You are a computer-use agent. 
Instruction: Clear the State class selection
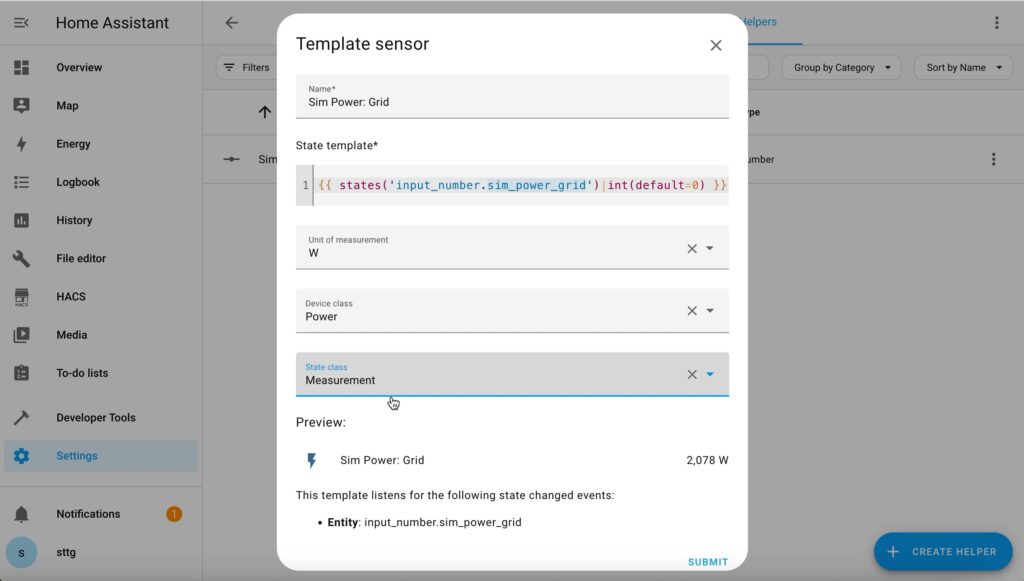pos(692,375)
